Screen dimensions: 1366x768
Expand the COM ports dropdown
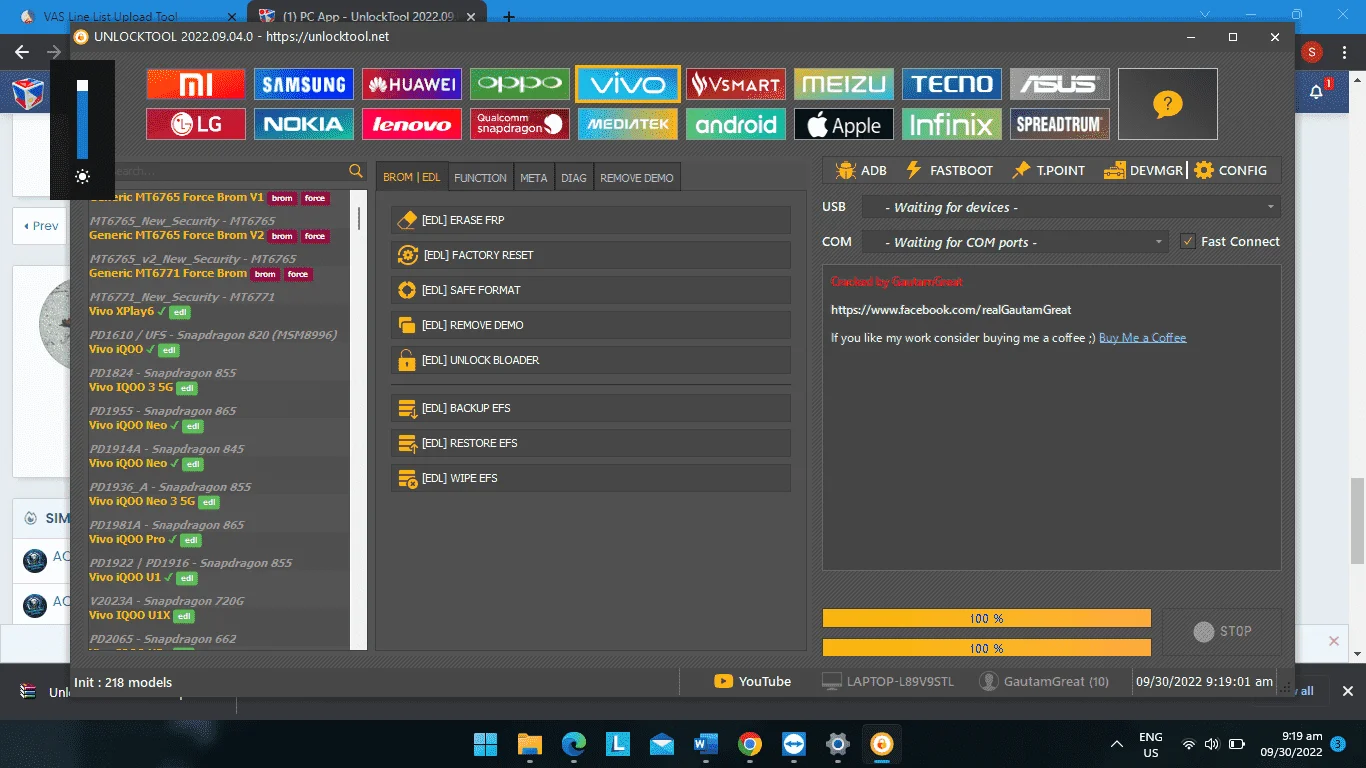[x=1014, y=242]
